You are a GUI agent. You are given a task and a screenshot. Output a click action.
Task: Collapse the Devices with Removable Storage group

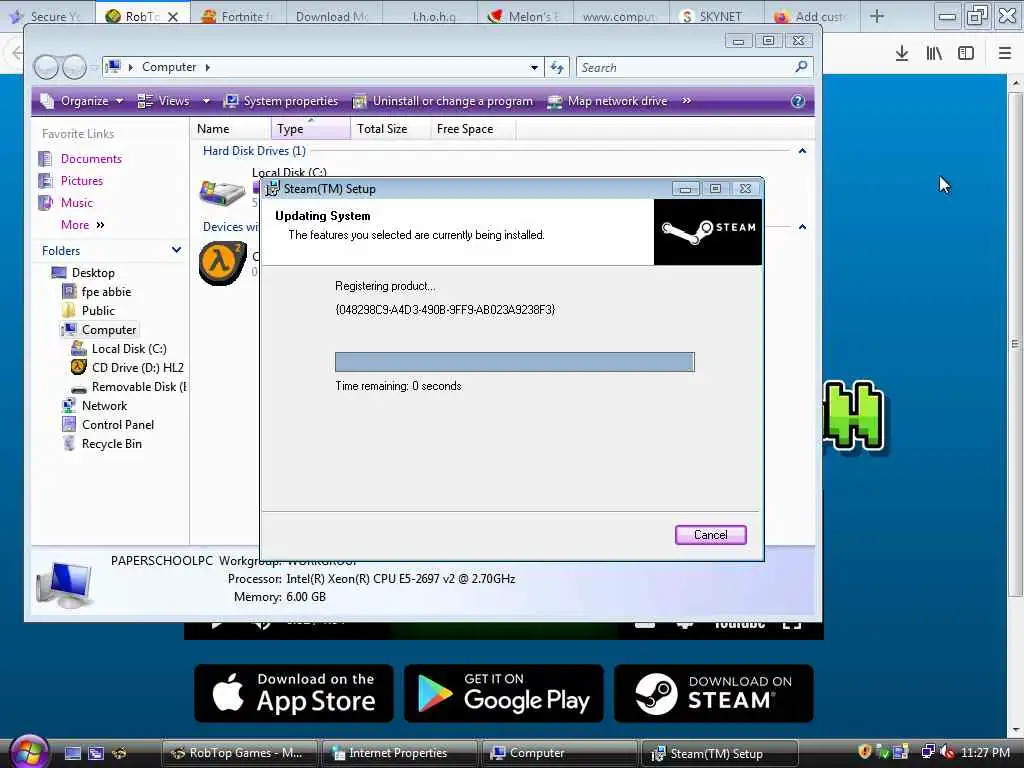(802, 227)
